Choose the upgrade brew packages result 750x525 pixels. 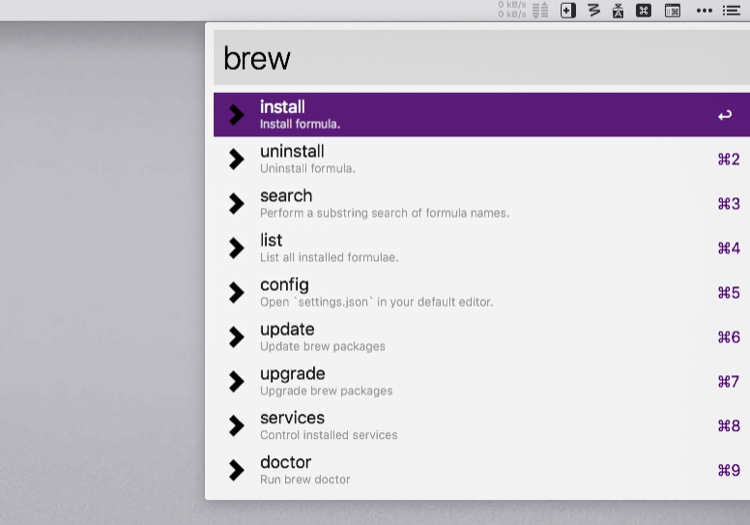tap(482, 382)
